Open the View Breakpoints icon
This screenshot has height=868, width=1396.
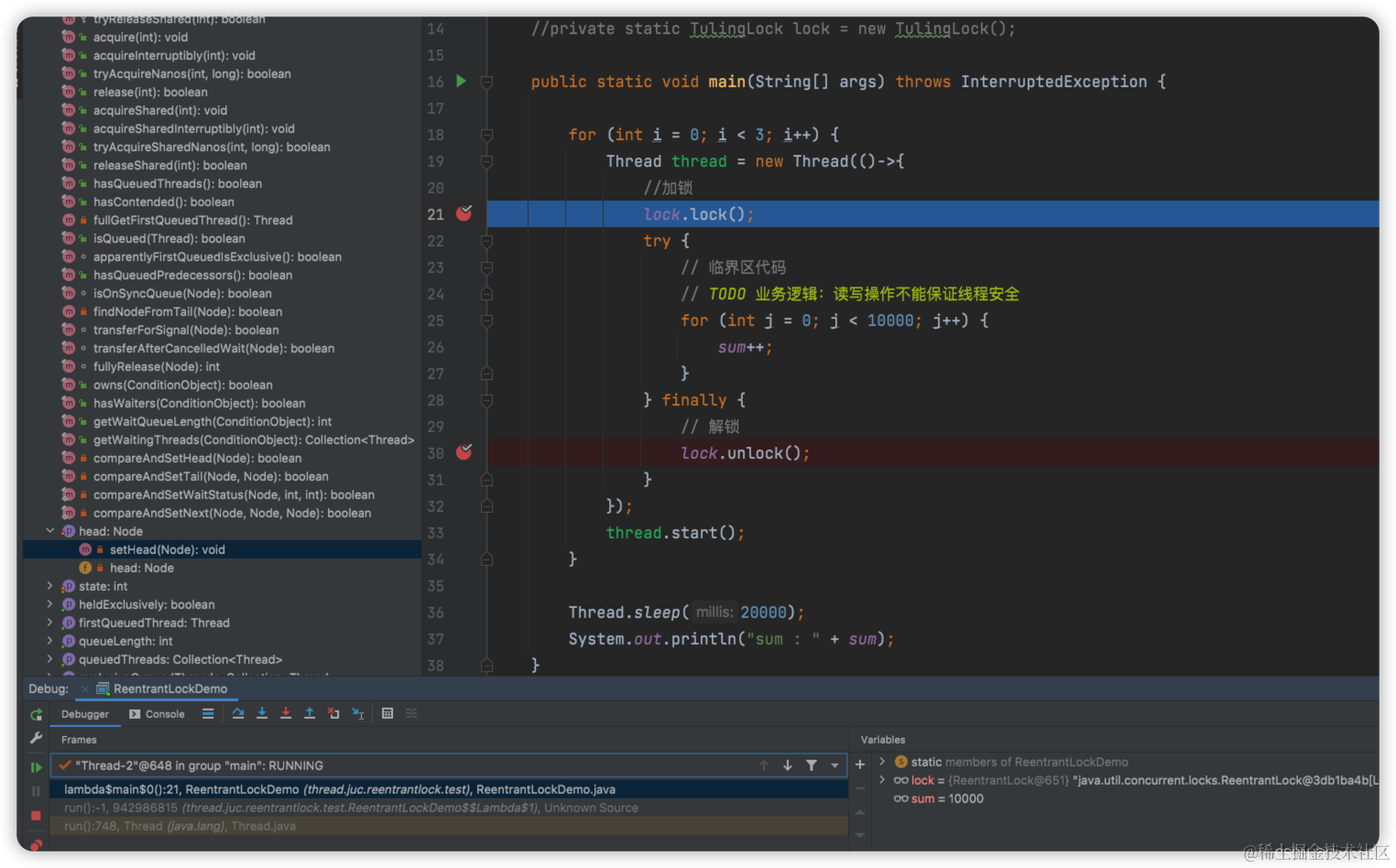pyautogui.click(x=36, y=844)
